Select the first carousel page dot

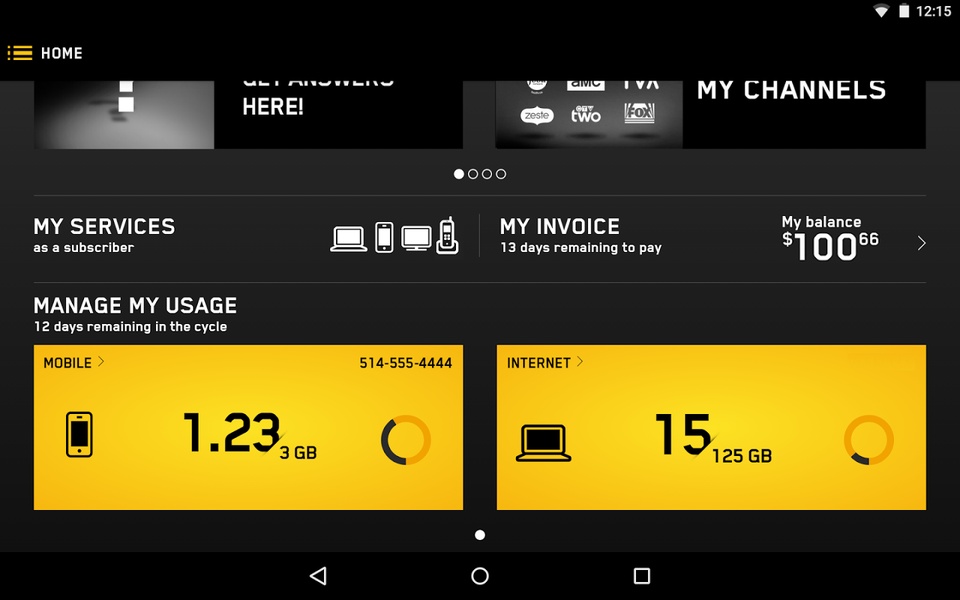click(x=459, y=174)
